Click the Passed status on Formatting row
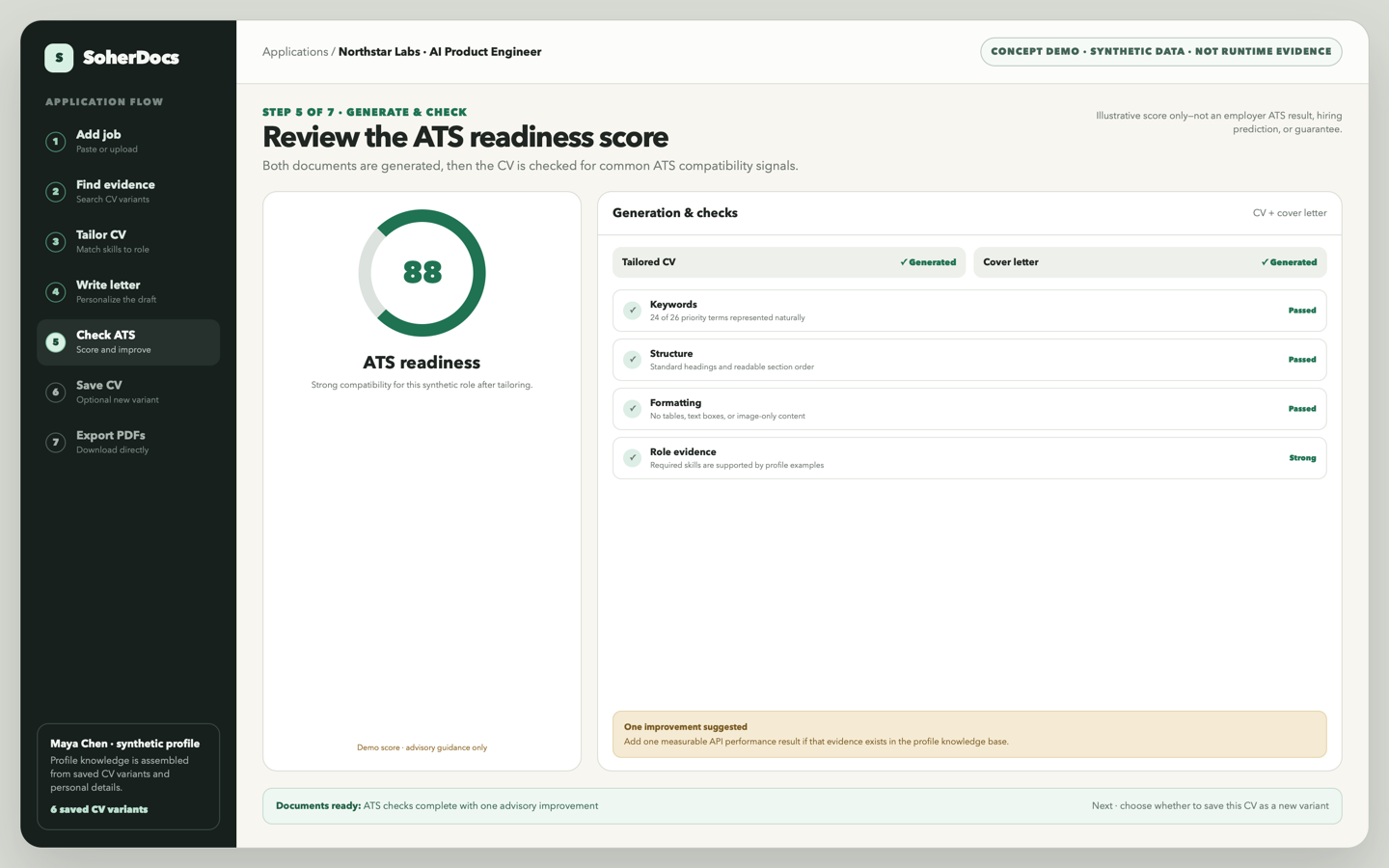 pos(1302,409)
